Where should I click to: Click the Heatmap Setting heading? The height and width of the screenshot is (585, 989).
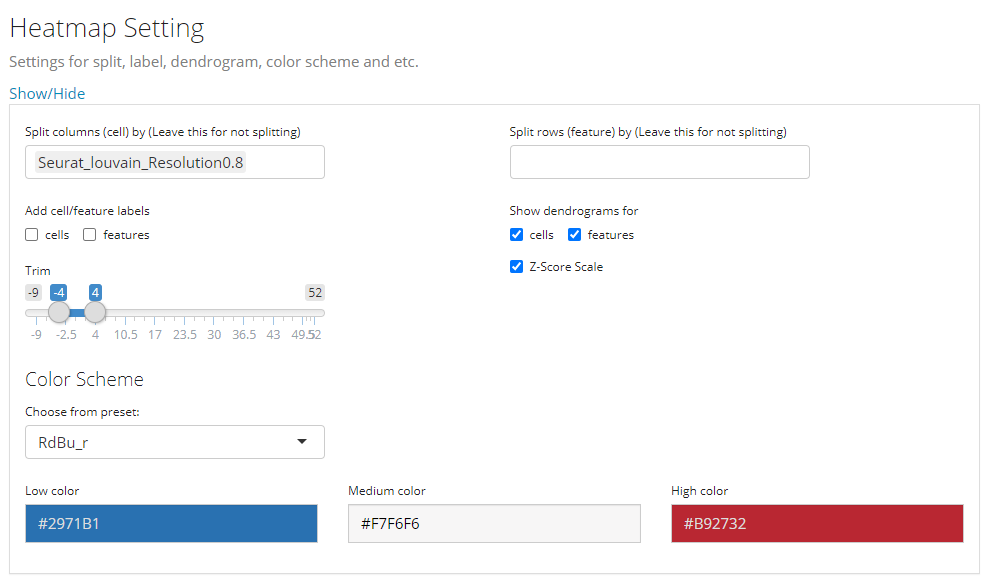[107, 28]
